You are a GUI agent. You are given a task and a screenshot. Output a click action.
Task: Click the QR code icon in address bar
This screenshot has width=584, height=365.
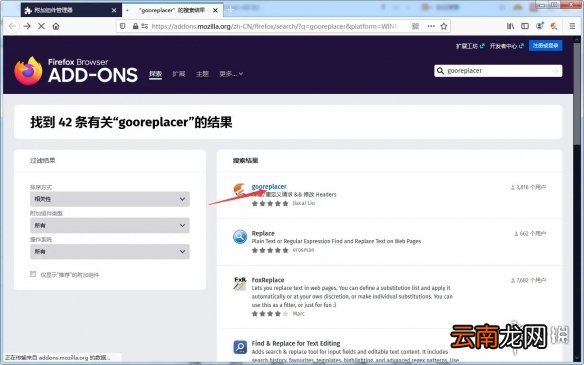[415, 26]
